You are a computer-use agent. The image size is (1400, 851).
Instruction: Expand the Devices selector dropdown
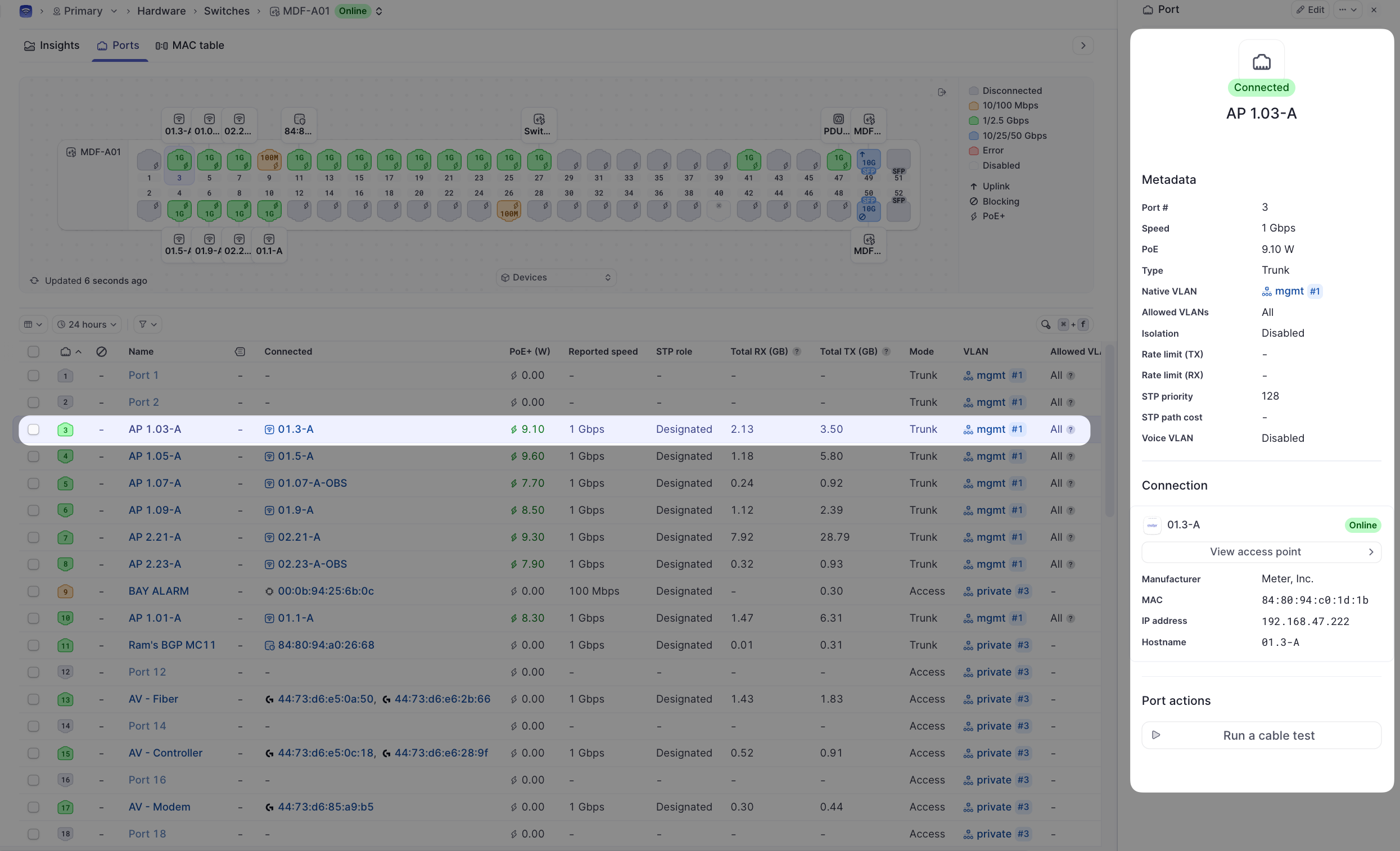(556, 277)
